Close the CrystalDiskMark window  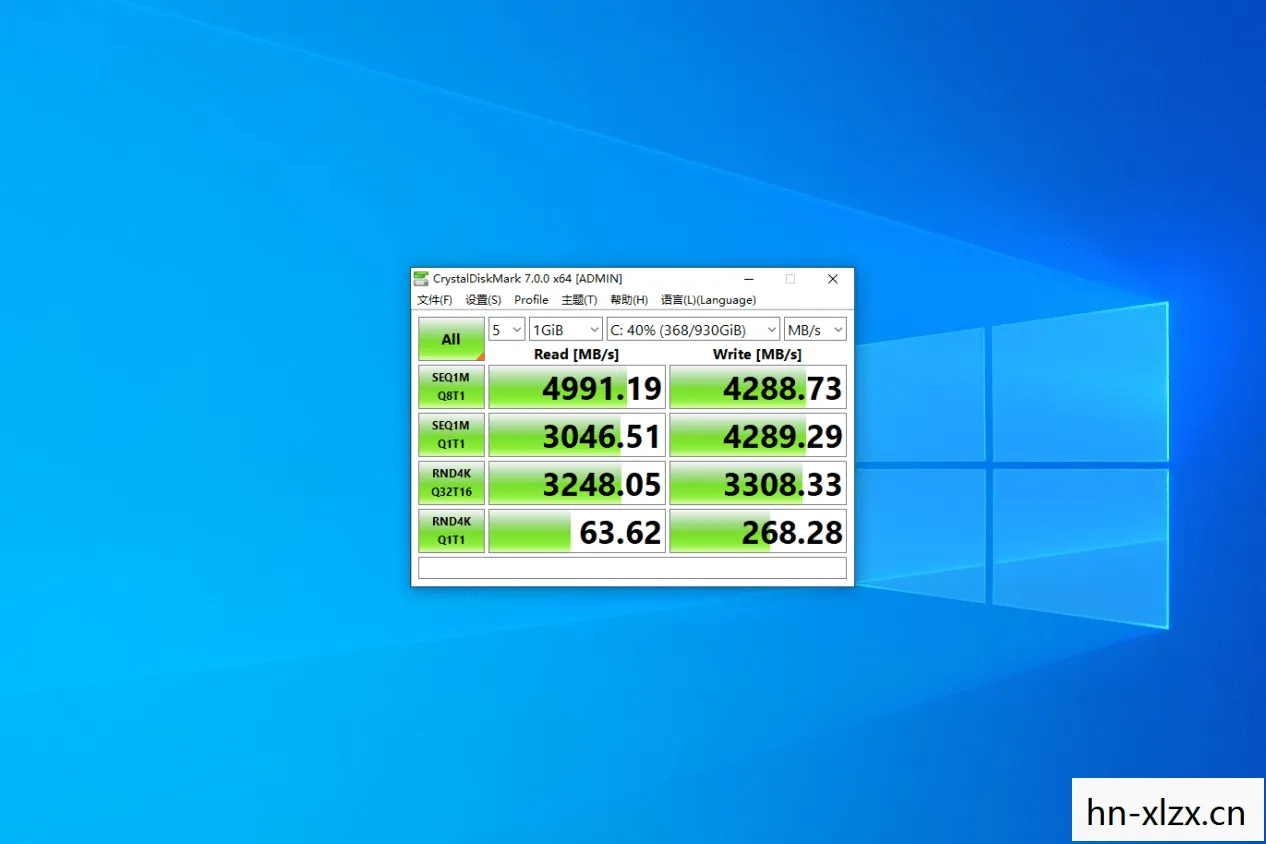[833, 279]
